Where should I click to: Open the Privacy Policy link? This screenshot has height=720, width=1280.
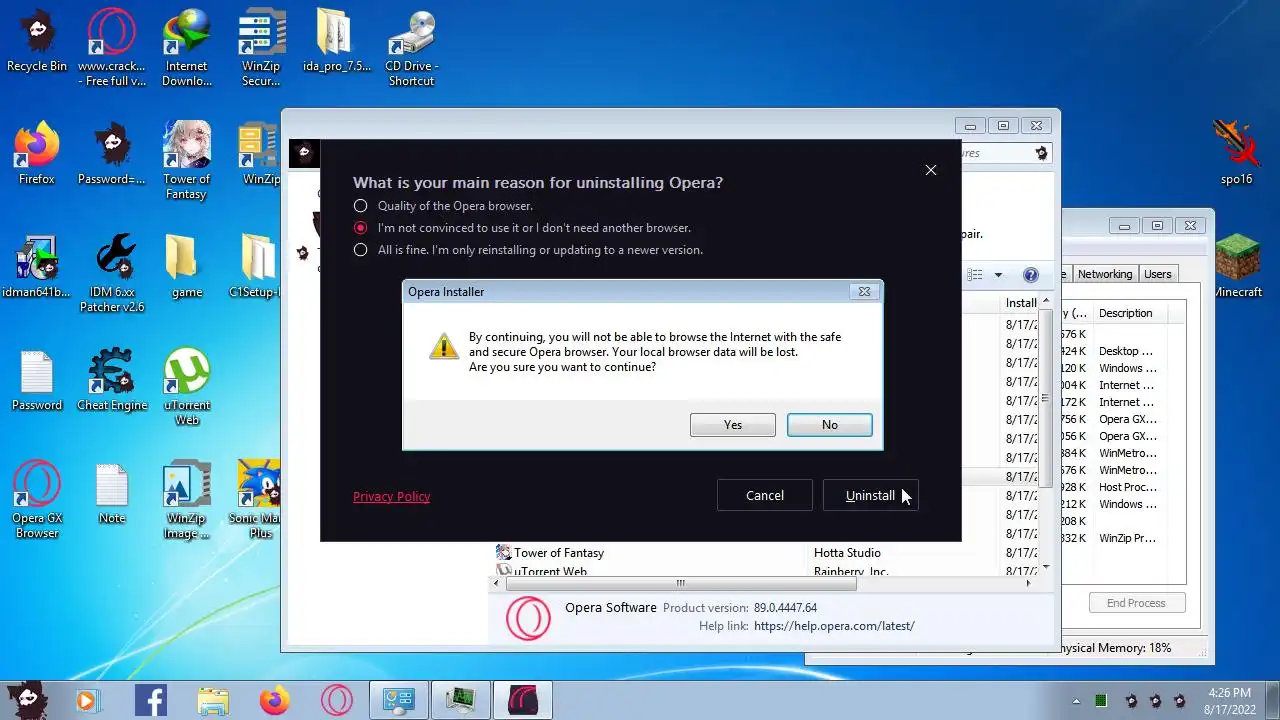click(x=391, y=496)
